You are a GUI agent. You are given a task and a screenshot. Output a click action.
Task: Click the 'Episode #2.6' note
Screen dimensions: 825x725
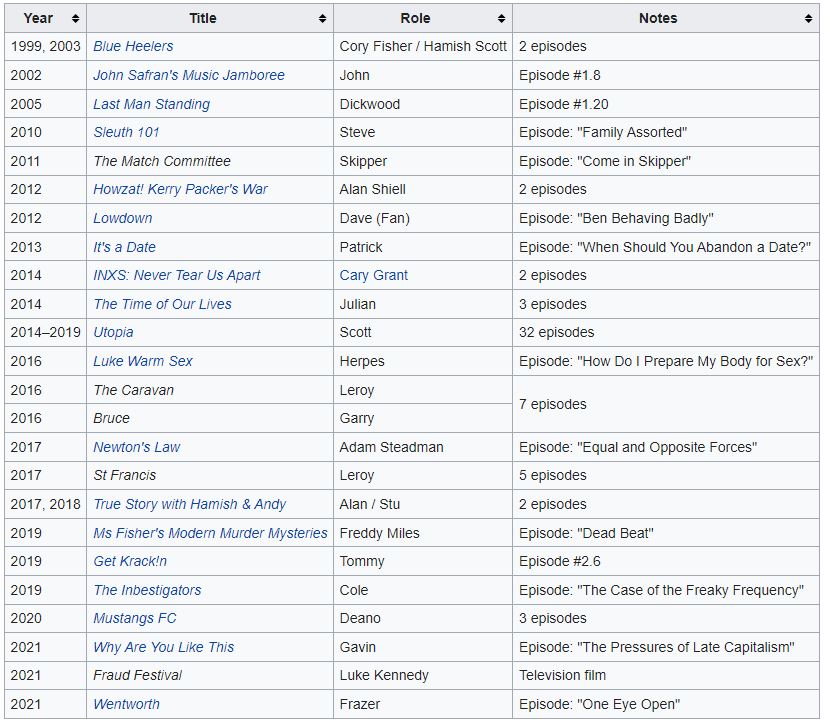coord(559,561)
